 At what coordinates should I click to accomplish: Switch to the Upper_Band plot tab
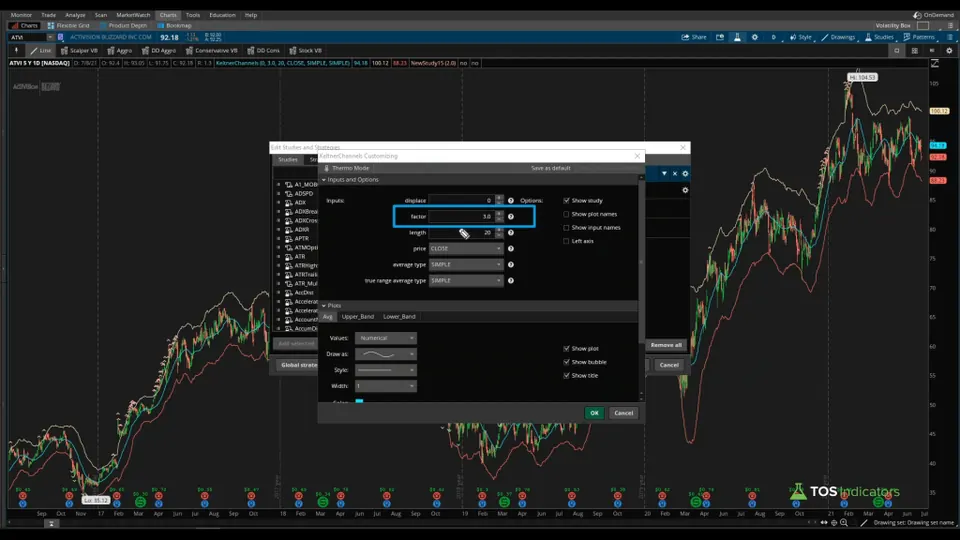358,317
